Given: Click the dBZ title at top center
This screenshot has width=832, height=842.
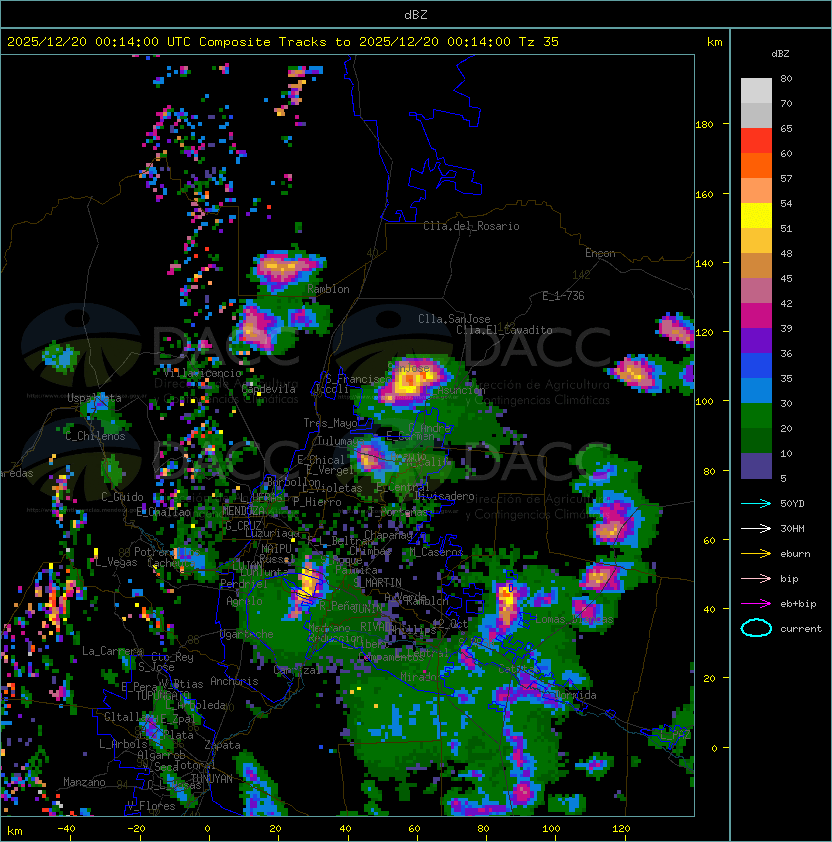Looking at the screenshot, I should pos(416,15).
